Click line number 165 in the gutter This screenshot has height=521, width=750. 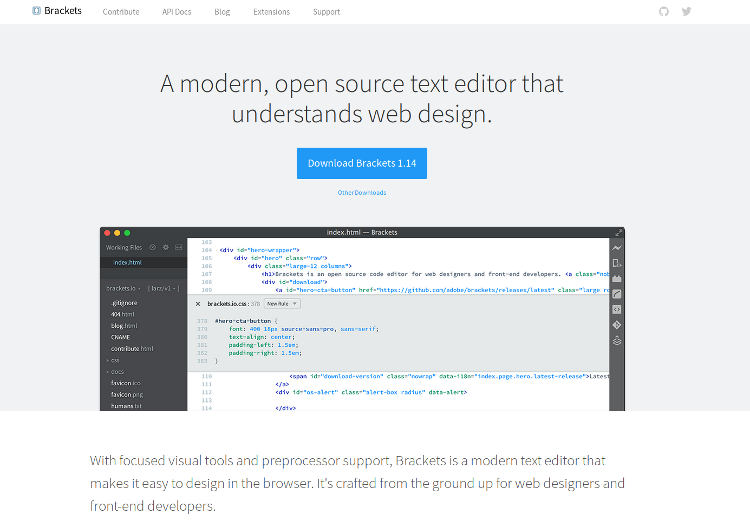point(207,258)
